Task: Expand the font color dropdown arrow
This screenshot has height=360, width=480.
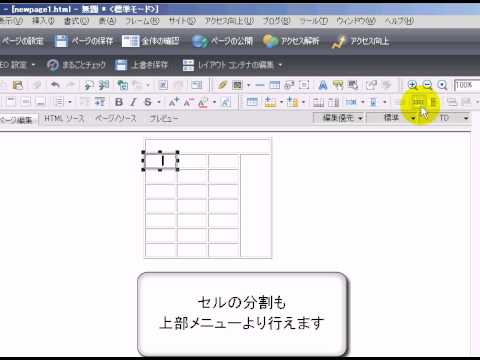Action: tap(214, 102)
